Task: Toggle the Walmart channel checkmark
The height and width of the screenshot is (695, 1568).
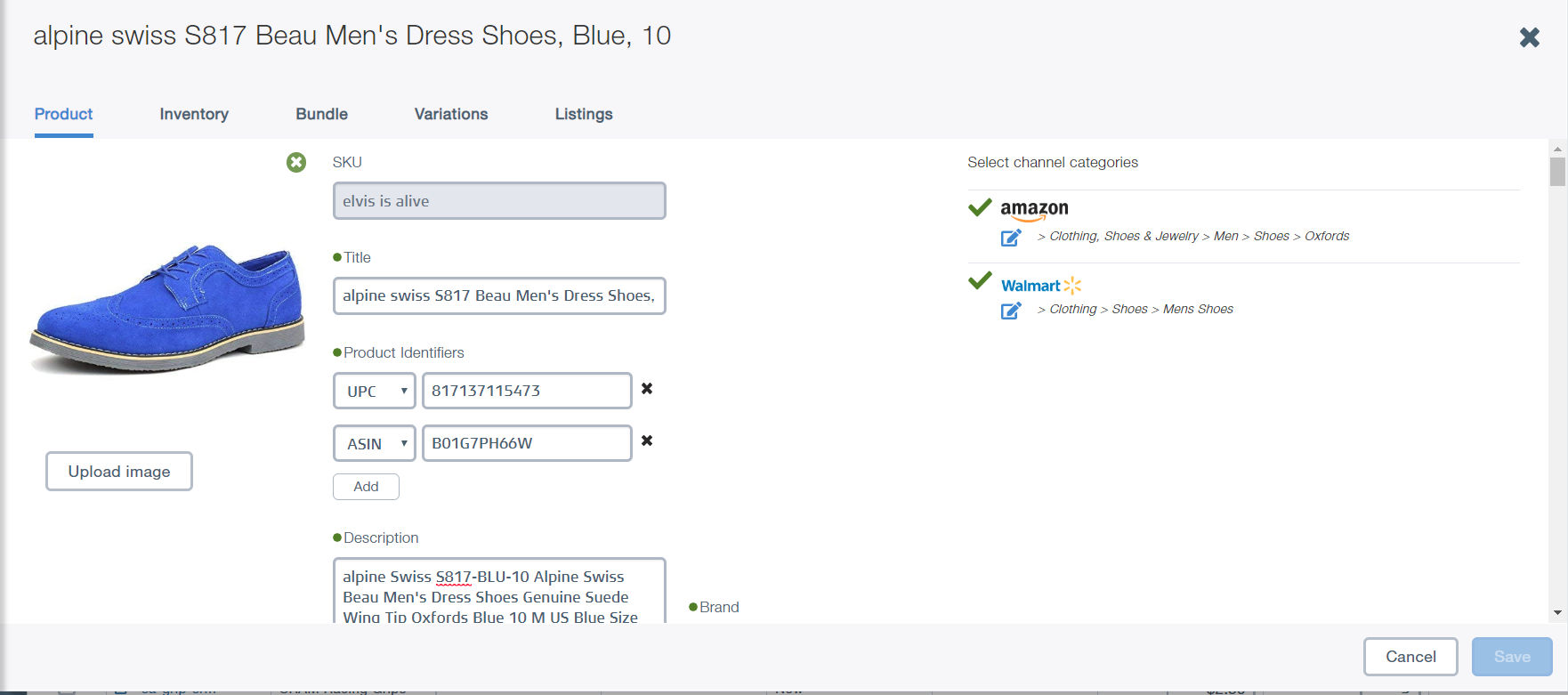Action: click(x=980, y=281)
